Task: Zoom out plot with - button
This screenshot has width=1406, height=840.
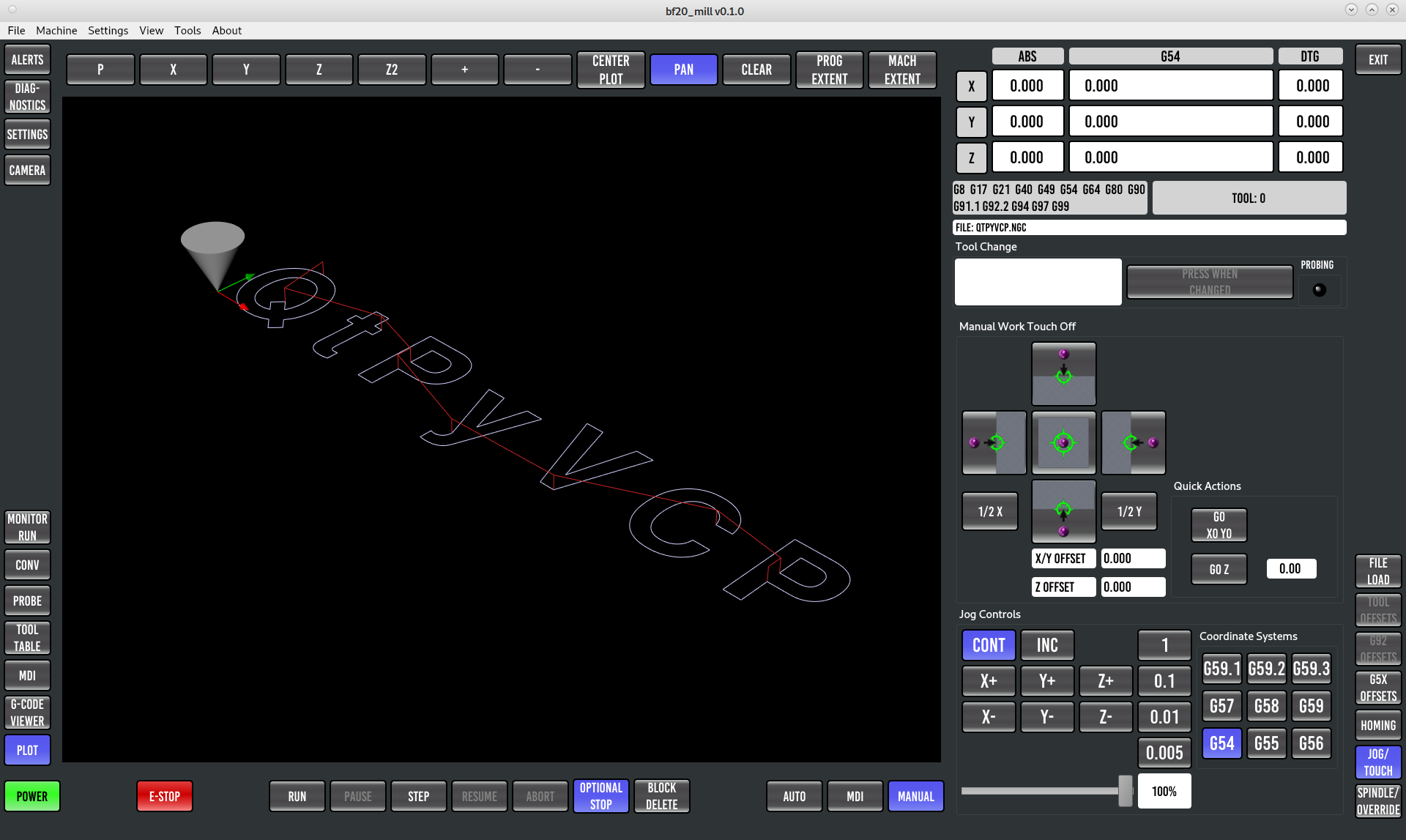Action: tap(538, 70)
